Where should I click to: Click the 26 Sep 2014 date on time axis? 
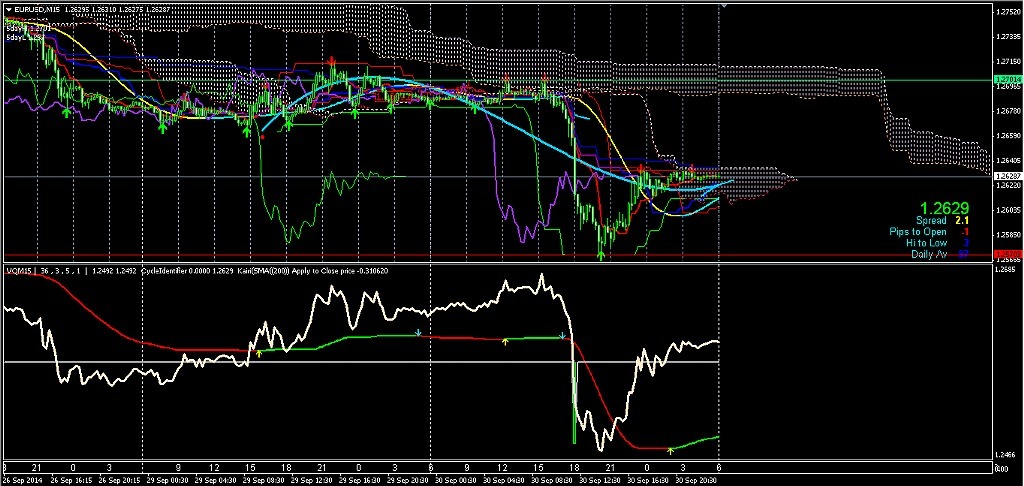click(x=20, y=480)
